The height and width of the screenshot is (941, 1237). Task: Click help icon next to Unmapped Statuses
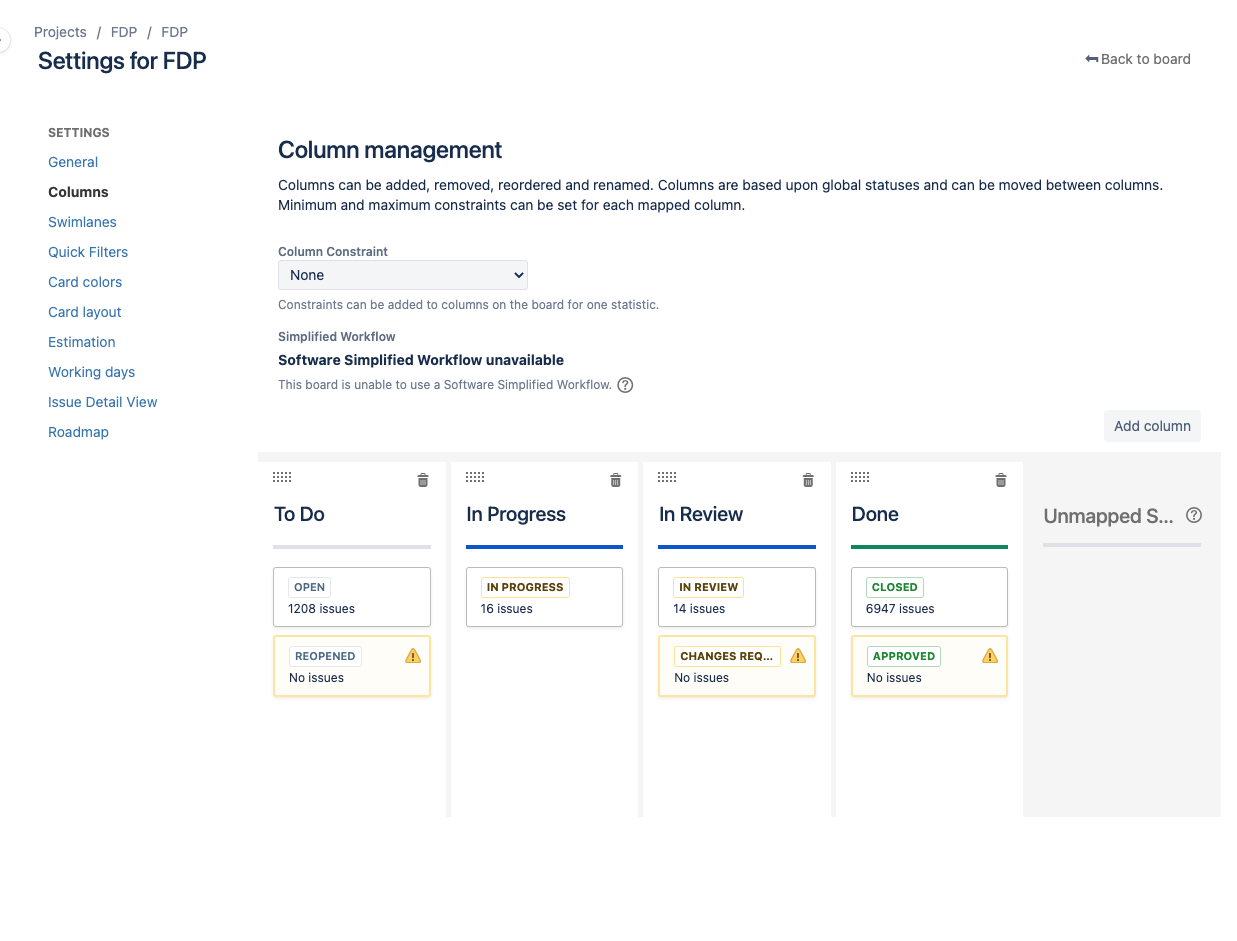[x=1194, y=516]
